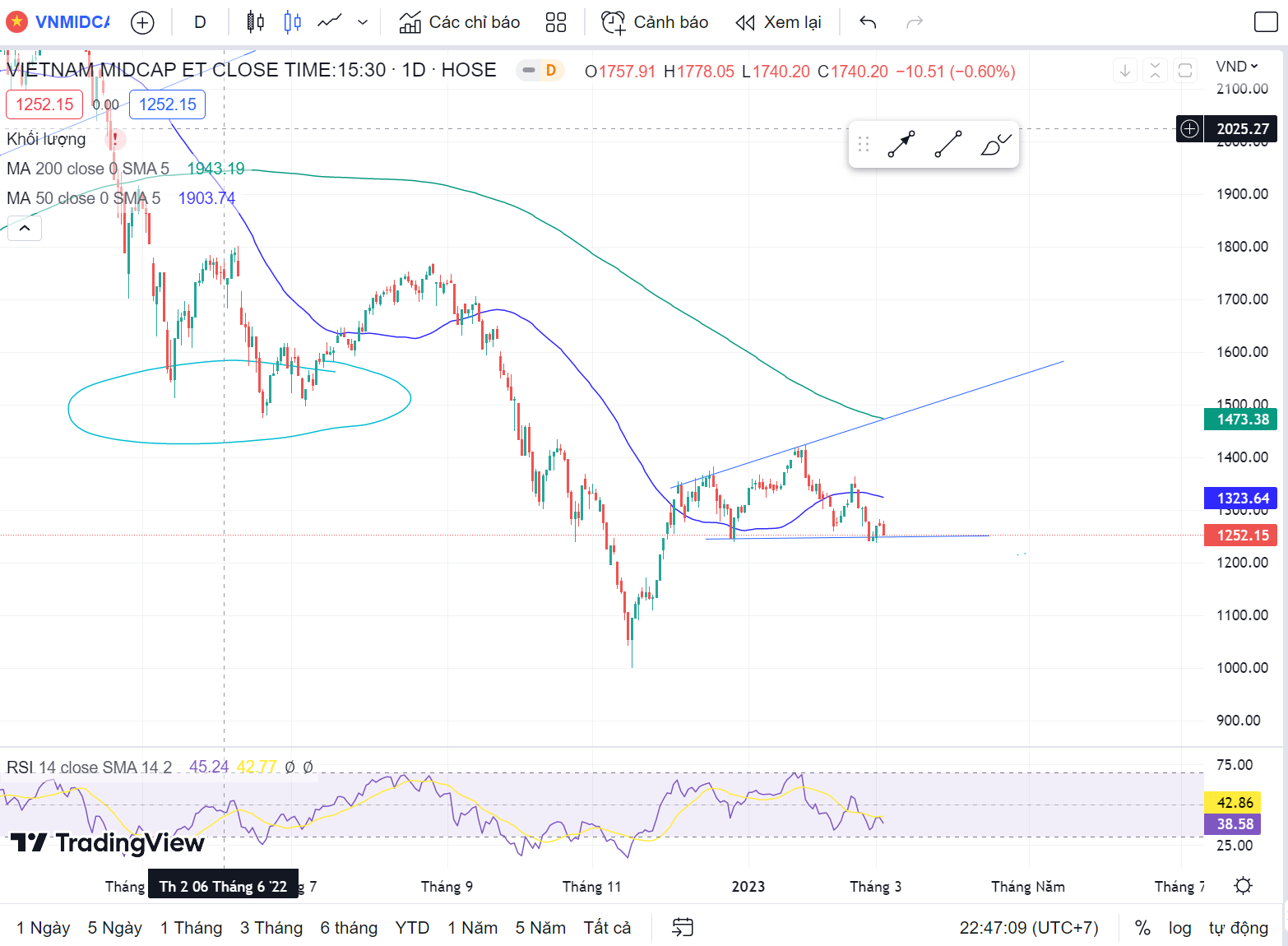This screenshot has height=946, width=1288.
Task: Open the layout grid templates icon
Action: tap(556, 22)
